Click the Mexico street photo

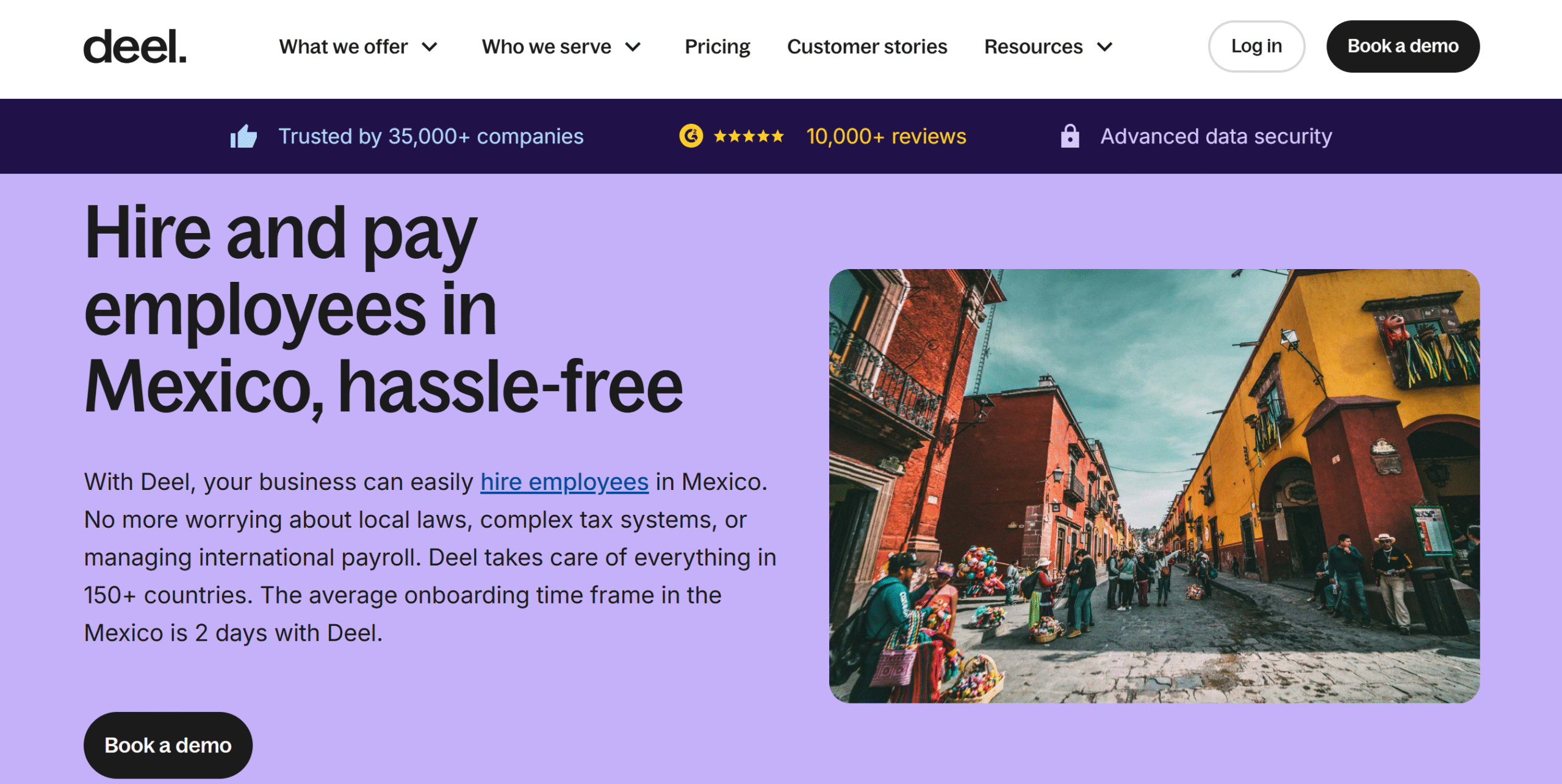[x=1154, y=486]
